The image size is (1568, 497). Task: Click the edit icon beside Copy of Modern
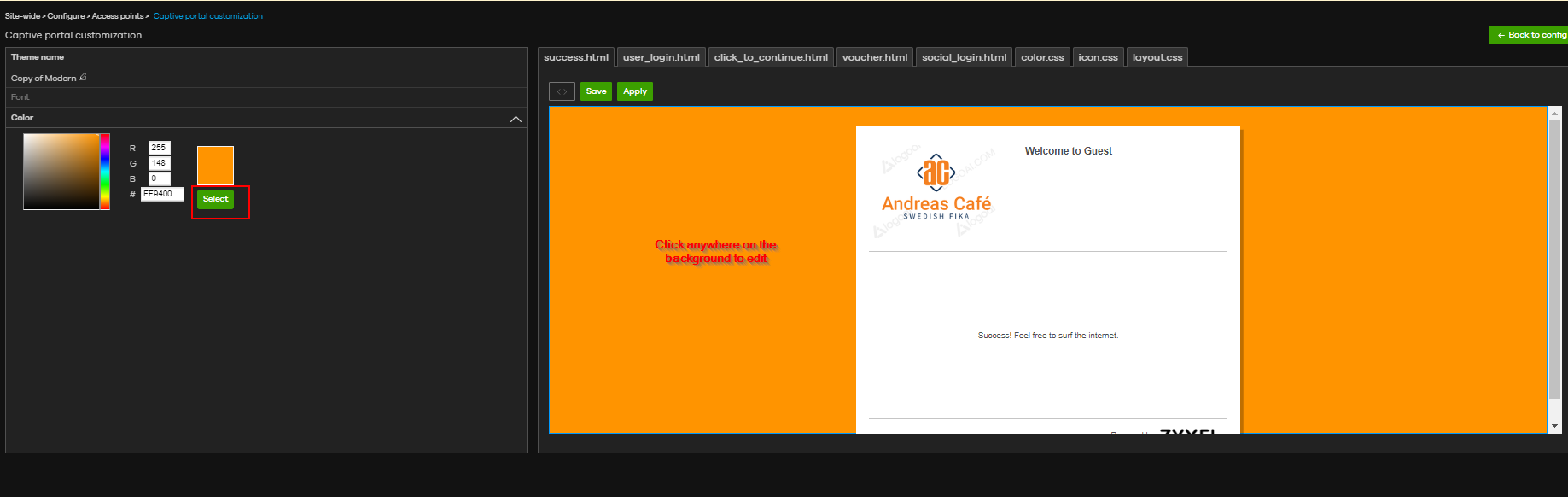click(83, 77)
